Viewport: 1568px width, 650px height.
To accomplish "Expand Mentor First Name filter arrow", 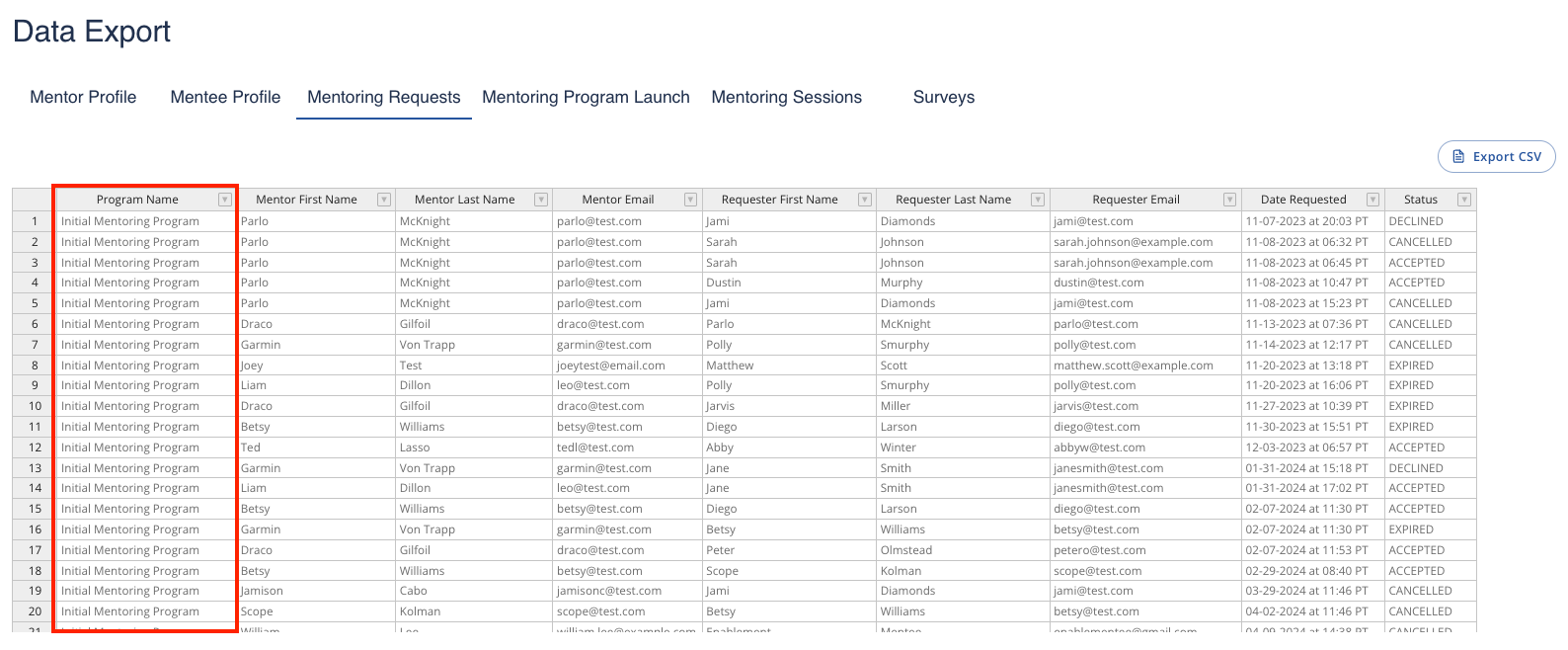I will [x=384, y=200].
